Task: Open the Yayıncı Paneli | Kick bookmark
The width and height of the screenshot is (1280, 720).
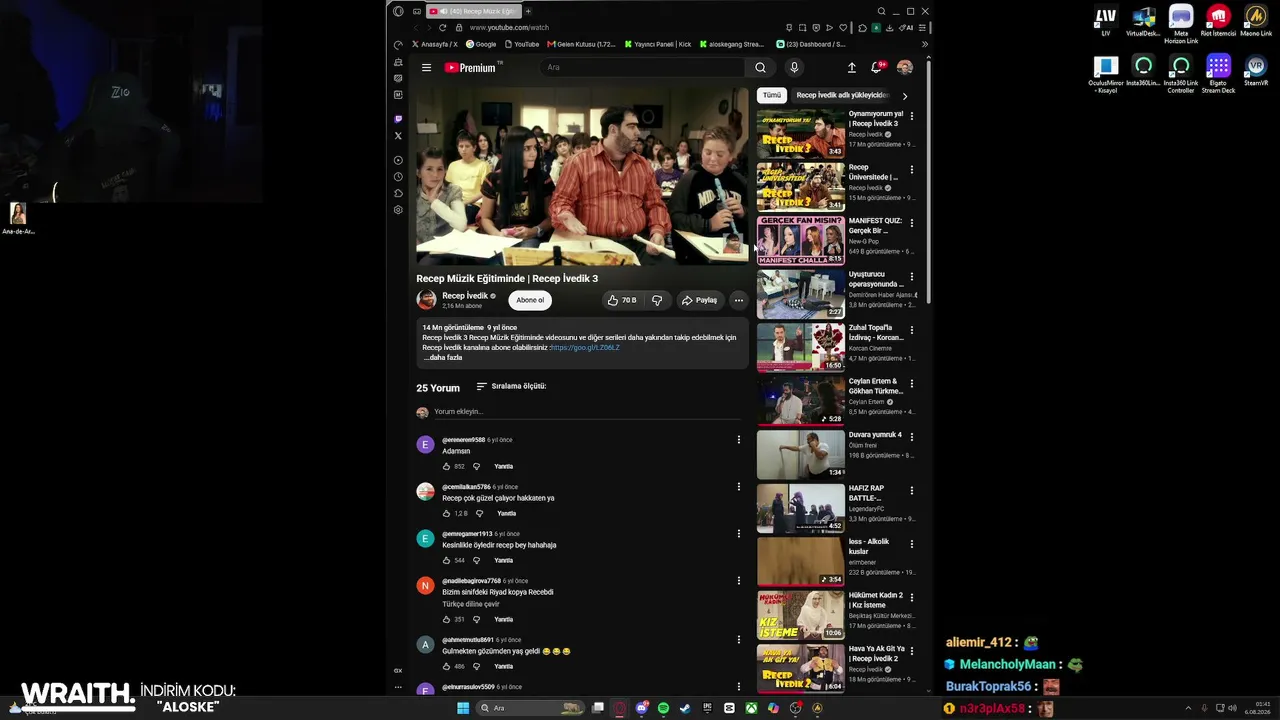Action: tap(658, 44)
